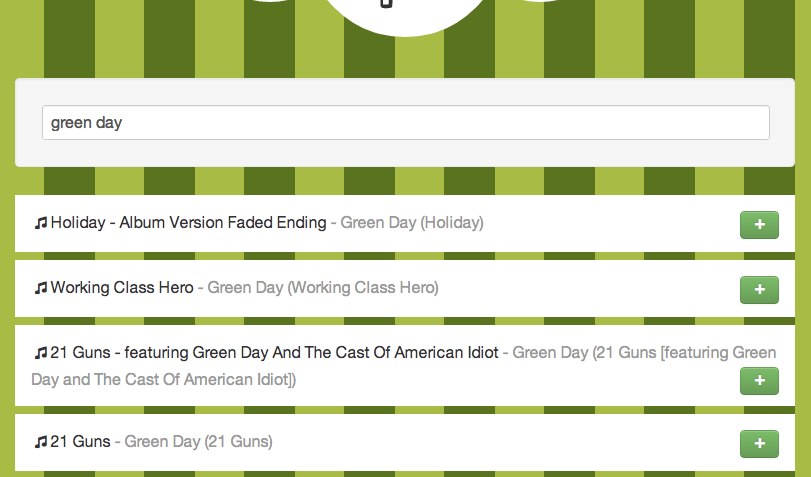Add Working Class Hero with plus button
The image size is (811, 477).
(759, 290)
